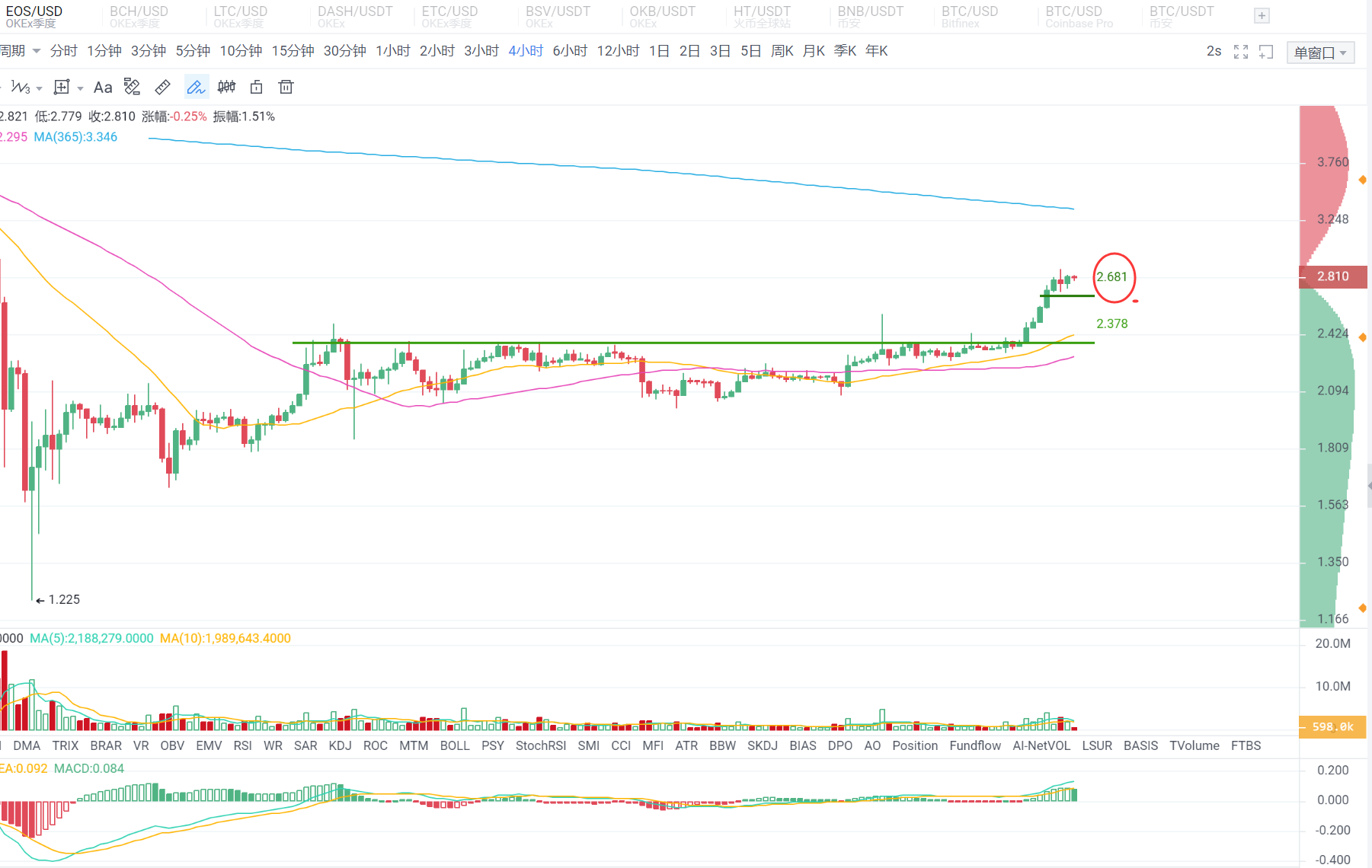Select the FTBS indicator
Viewport: 1372px width, 868px height.
pyautogui.click(x=1246, y=746)
